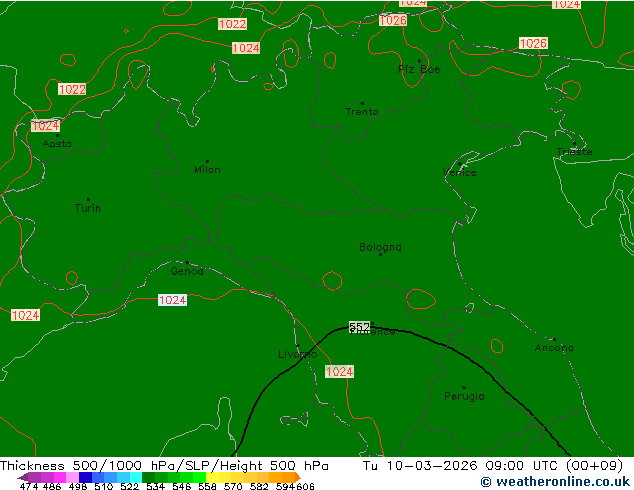Click the 1024 isobar label beside Aosta
Screen dimensions: 634x490
click(45, 126)
